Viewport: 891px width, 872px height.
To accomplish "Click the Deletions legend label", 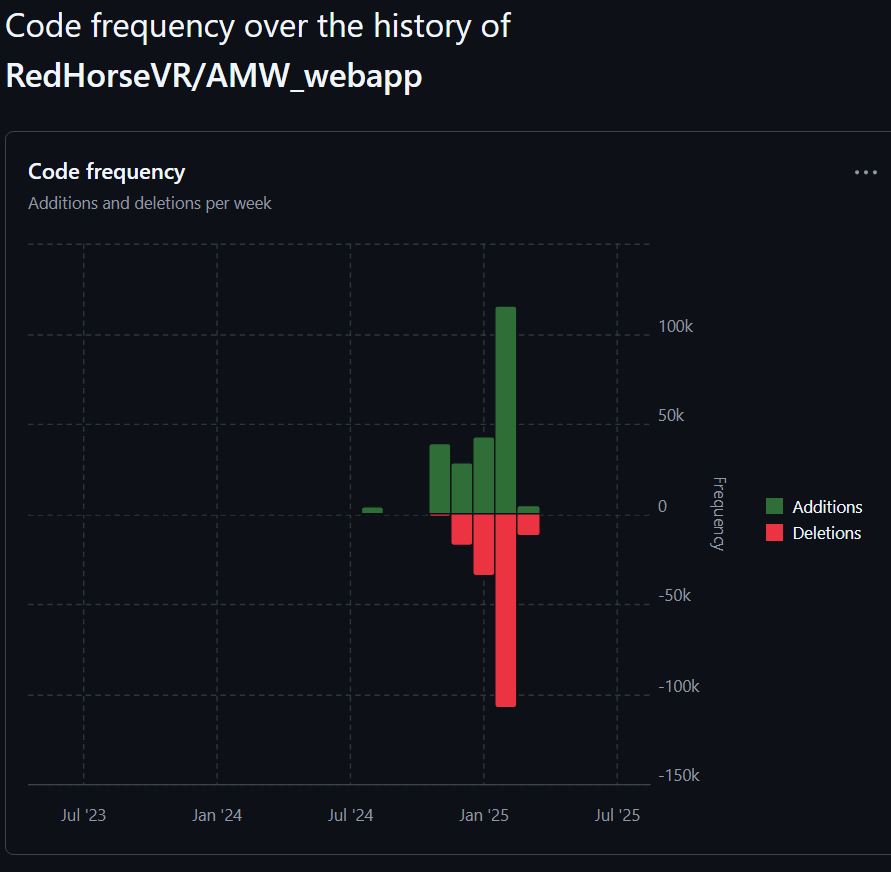I will click(826, 533).
